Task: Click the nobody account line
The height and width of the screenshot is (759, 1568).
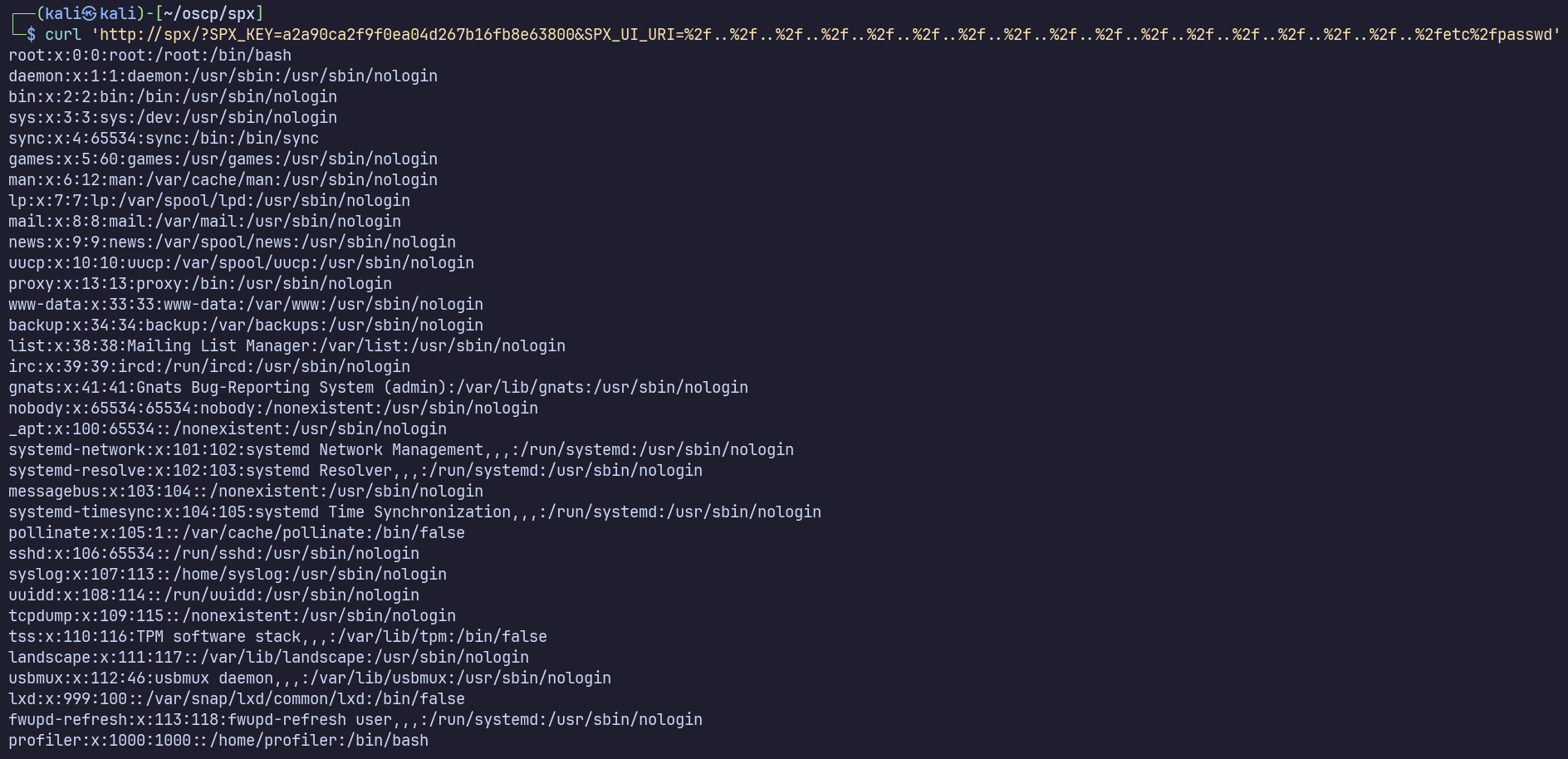Action: [x=273, y=409]
